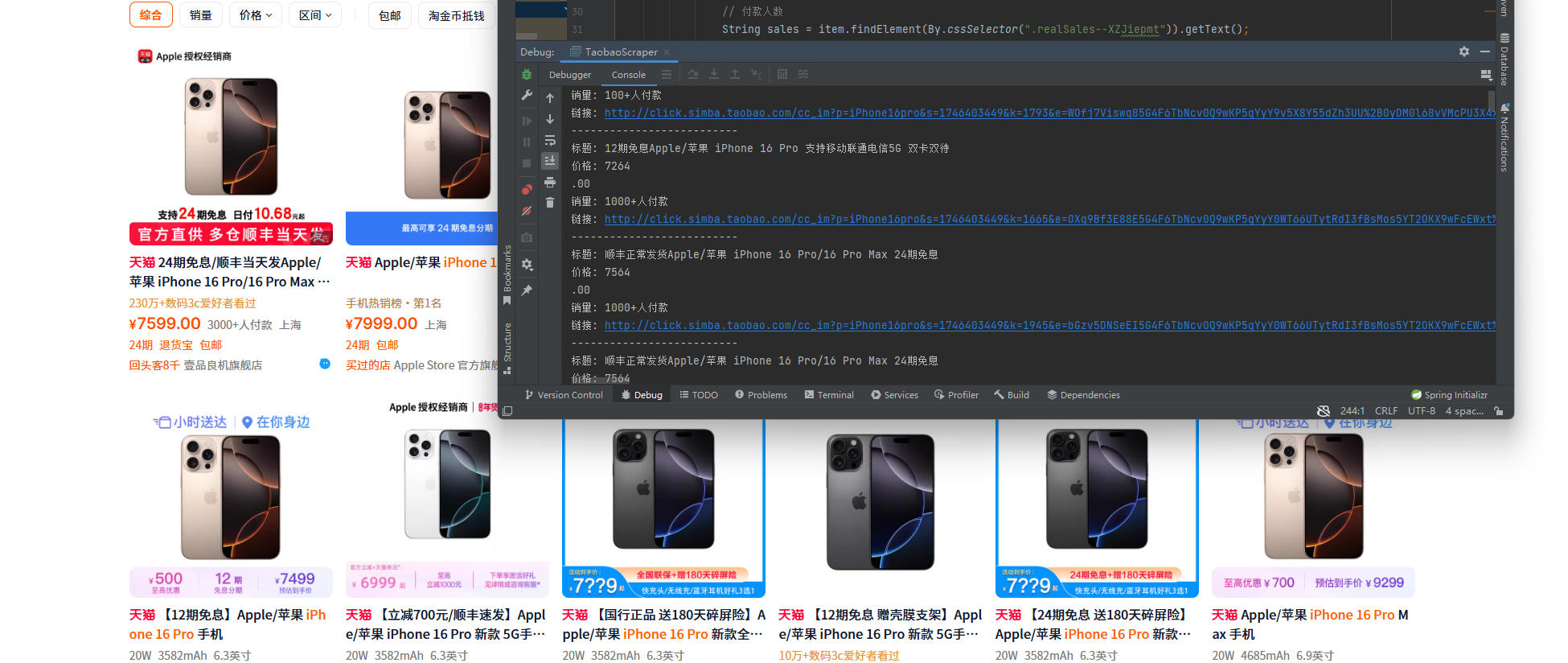1568x663 pixels.
Task: Switch to the Debugger tab
Action: 570,75
